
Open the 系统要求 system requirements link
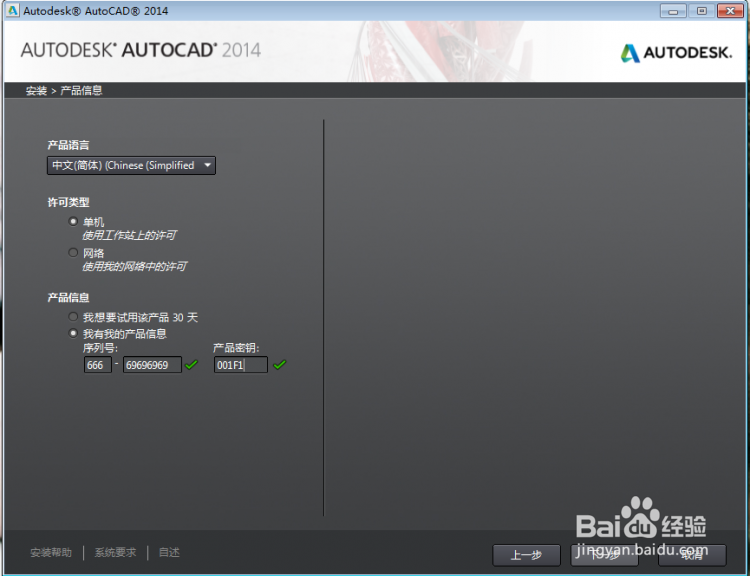click(x=115, y=553)
